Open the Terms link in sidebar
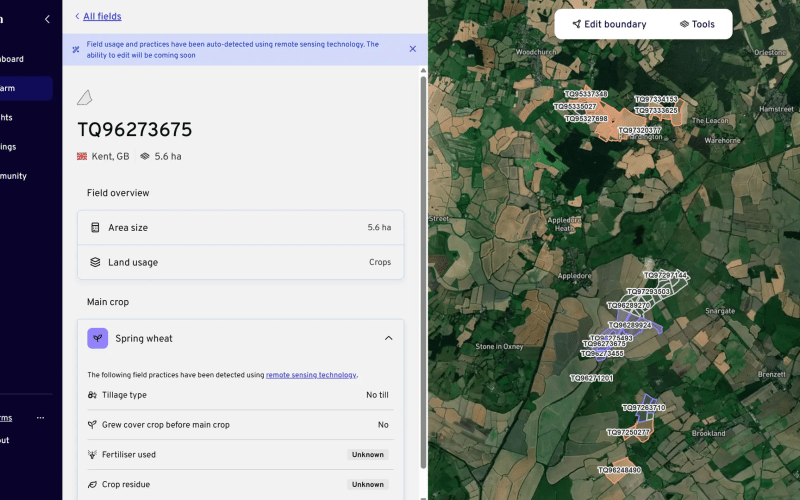 [x=6, y=418]
